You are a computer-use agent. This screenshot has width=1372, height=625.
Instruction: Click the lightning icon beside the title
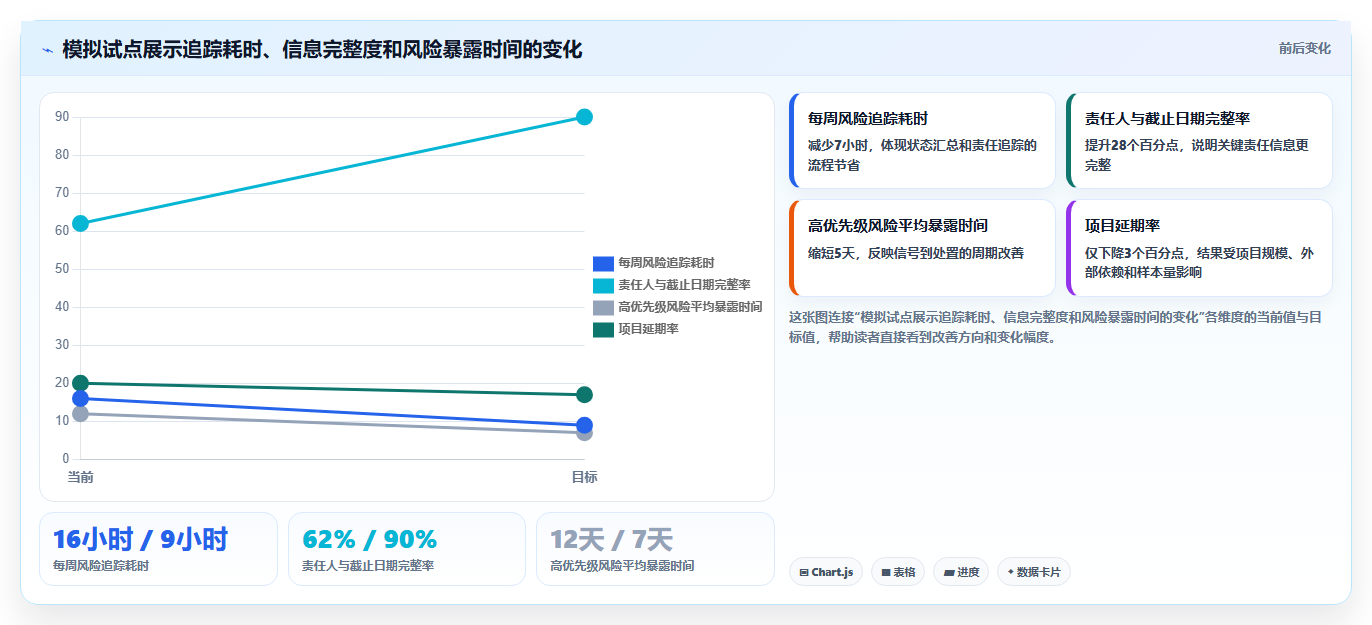pyautogui.click(x=47, y=50)
